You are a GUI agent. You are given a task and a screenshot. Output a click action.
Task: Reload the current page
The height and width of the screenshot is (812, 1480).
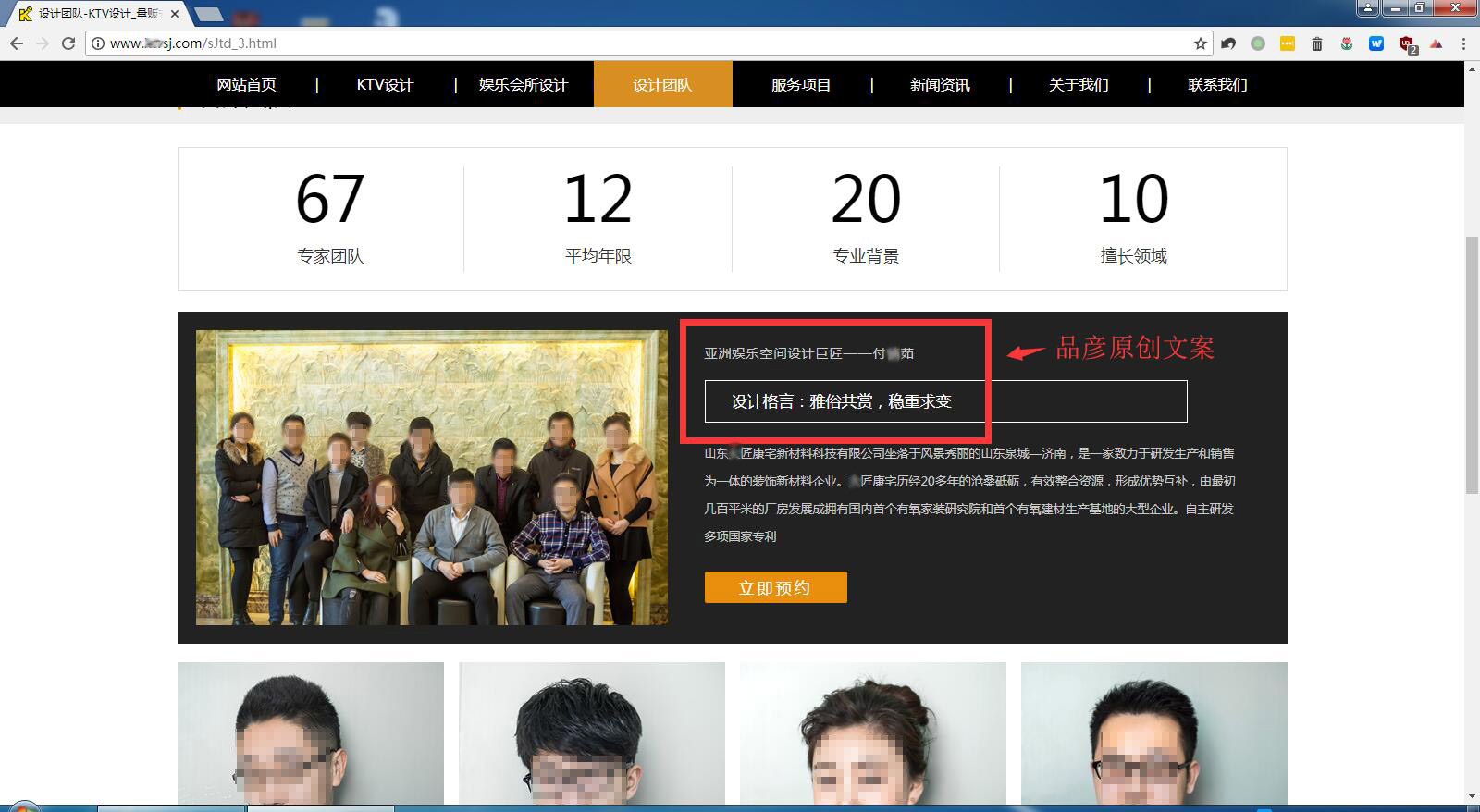(68, 43)
